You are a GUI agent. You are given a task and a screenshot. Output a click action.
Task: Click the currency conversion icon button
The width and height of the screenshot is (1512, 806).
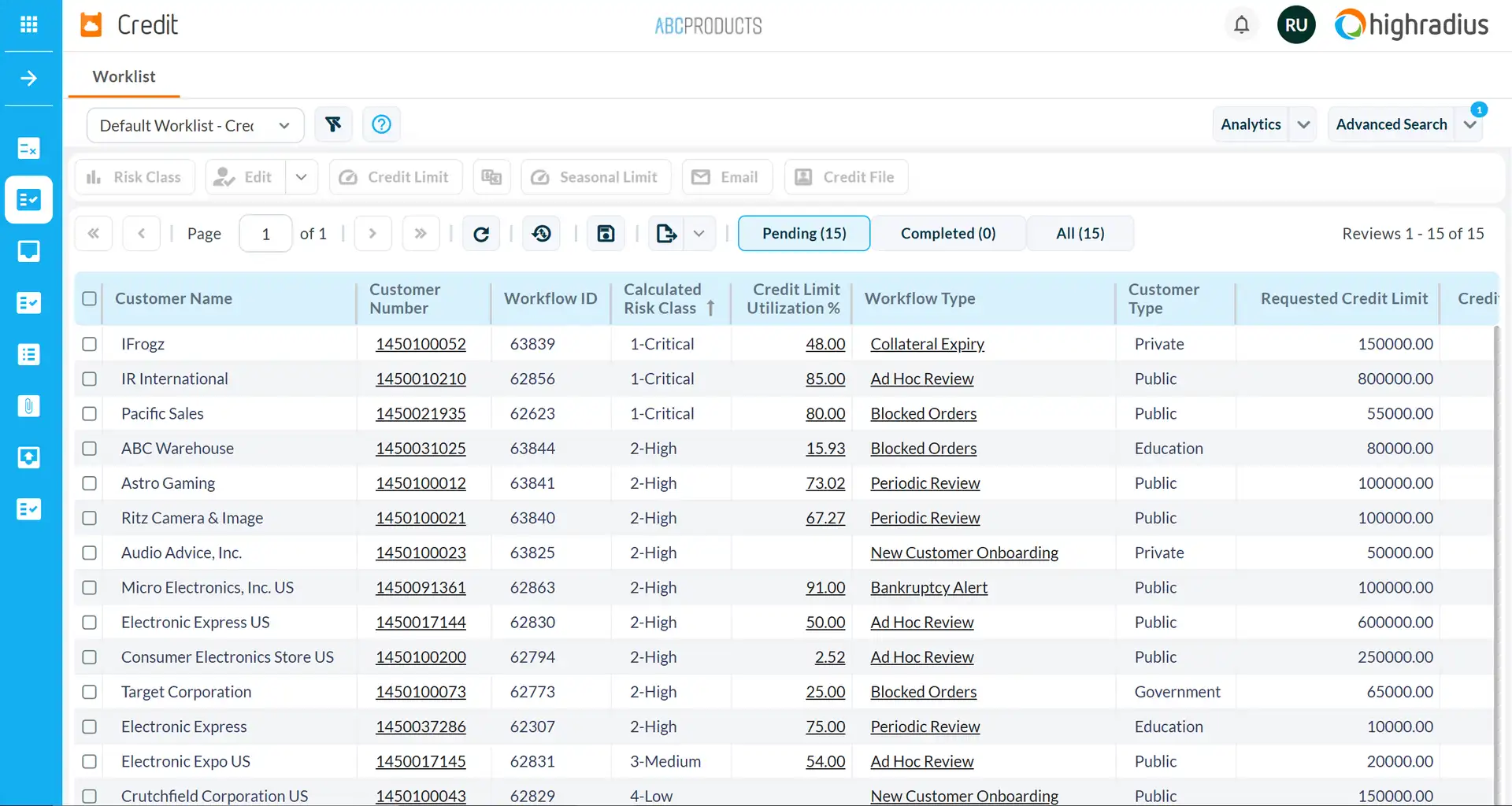(x=491, y=177)
